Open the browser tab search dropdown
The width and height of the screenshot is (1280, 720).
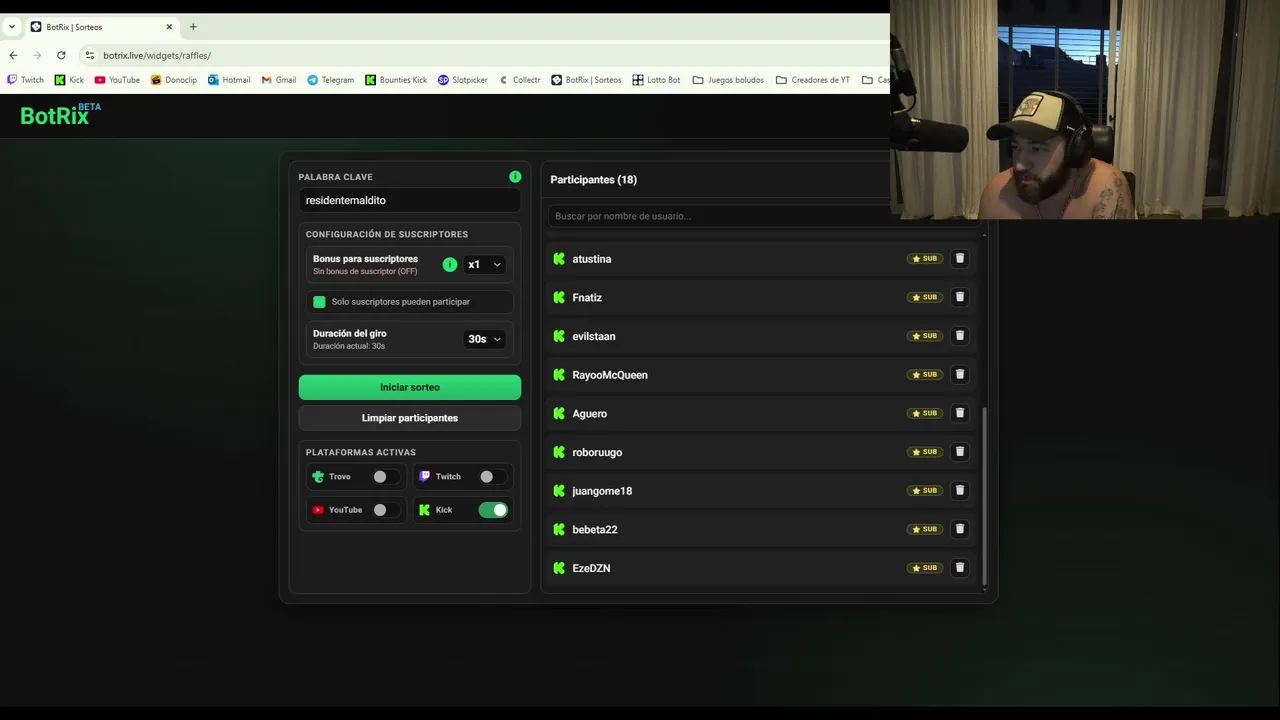[12, 27]
